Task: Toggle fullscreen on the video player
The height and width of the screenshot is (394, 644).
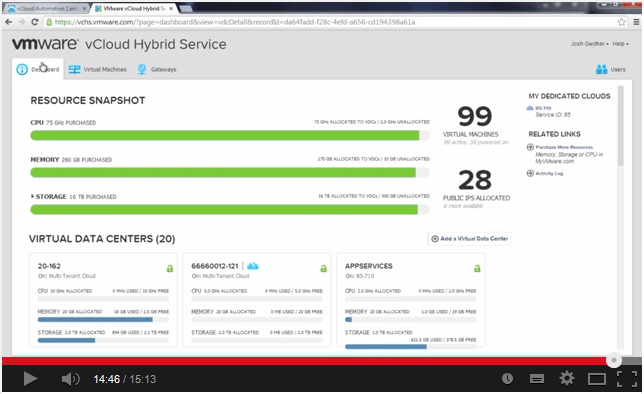Action: click(x=627, y=378)
